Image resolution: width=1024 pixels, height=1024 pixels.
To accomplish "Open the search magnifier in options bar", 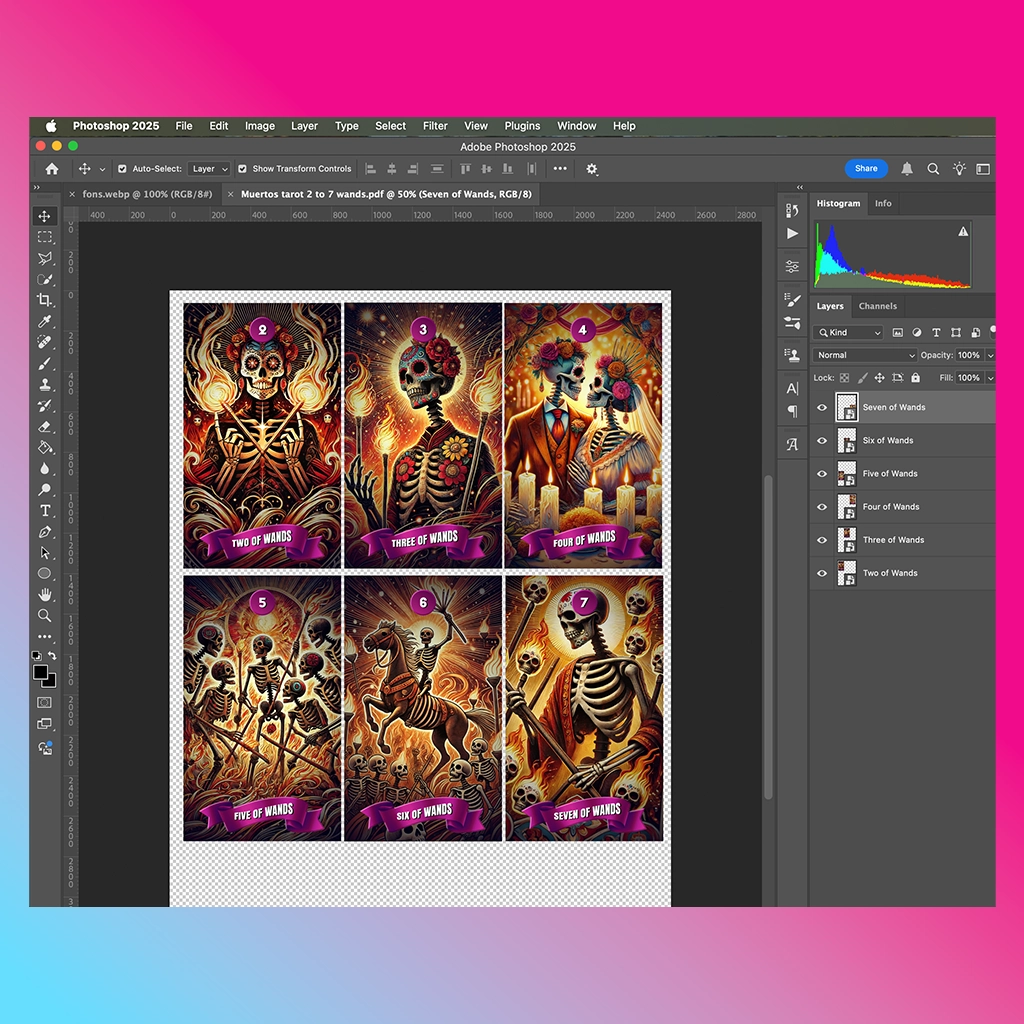I will [x=933, y=169].
